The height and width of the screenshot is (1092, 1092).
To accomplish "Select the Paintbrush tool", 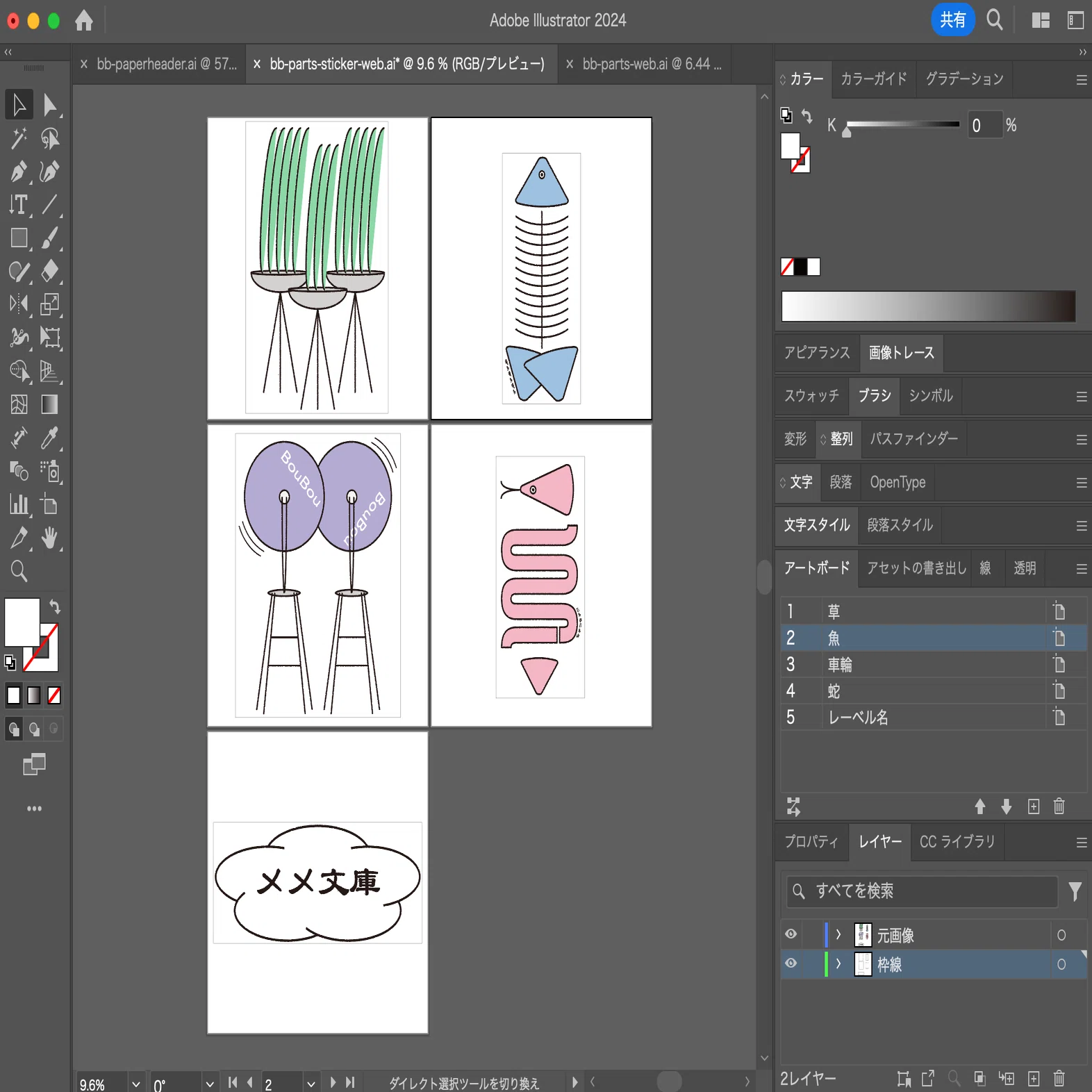I will coord(49,238).
